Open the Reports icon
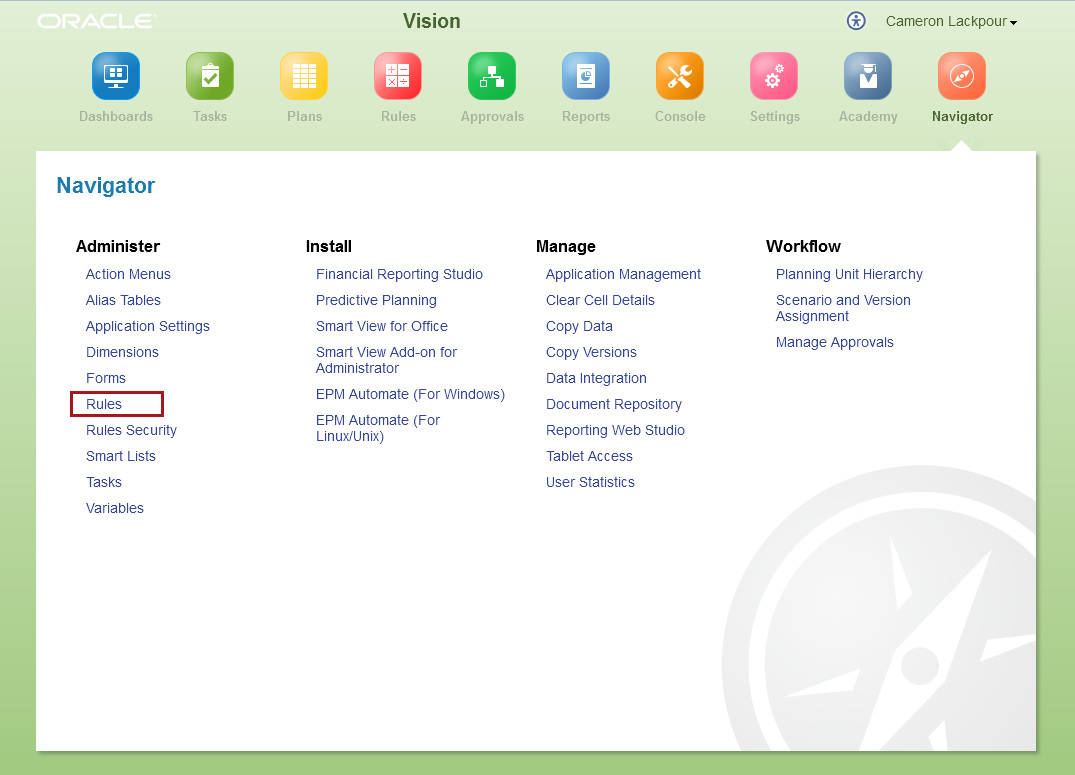 click(x=585, y=76)
